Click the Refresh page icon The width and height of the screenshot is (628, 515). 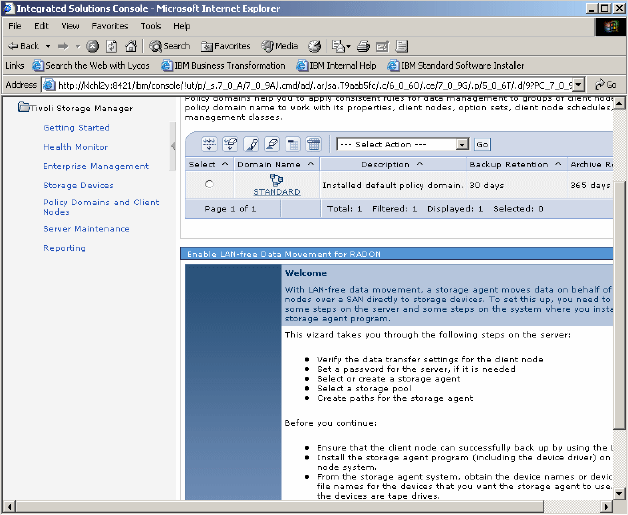click(x=112, y=46)
